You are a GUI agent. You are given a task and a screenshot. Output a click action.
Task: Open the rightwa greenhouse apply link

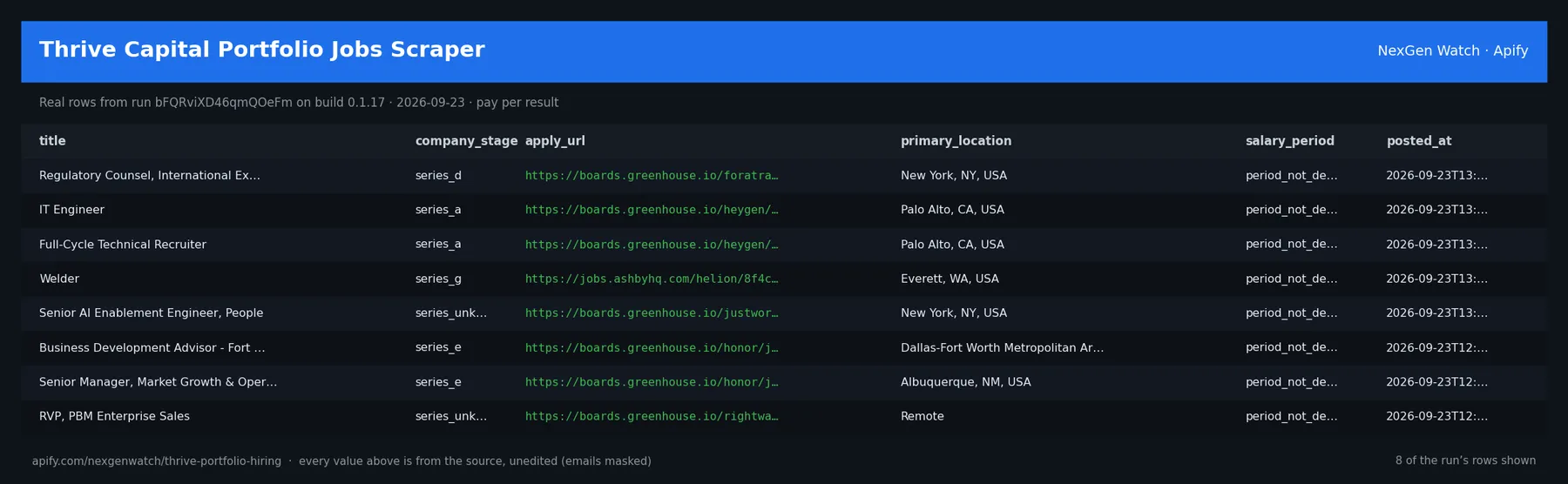pyautogui.click(x=652, y=416)
